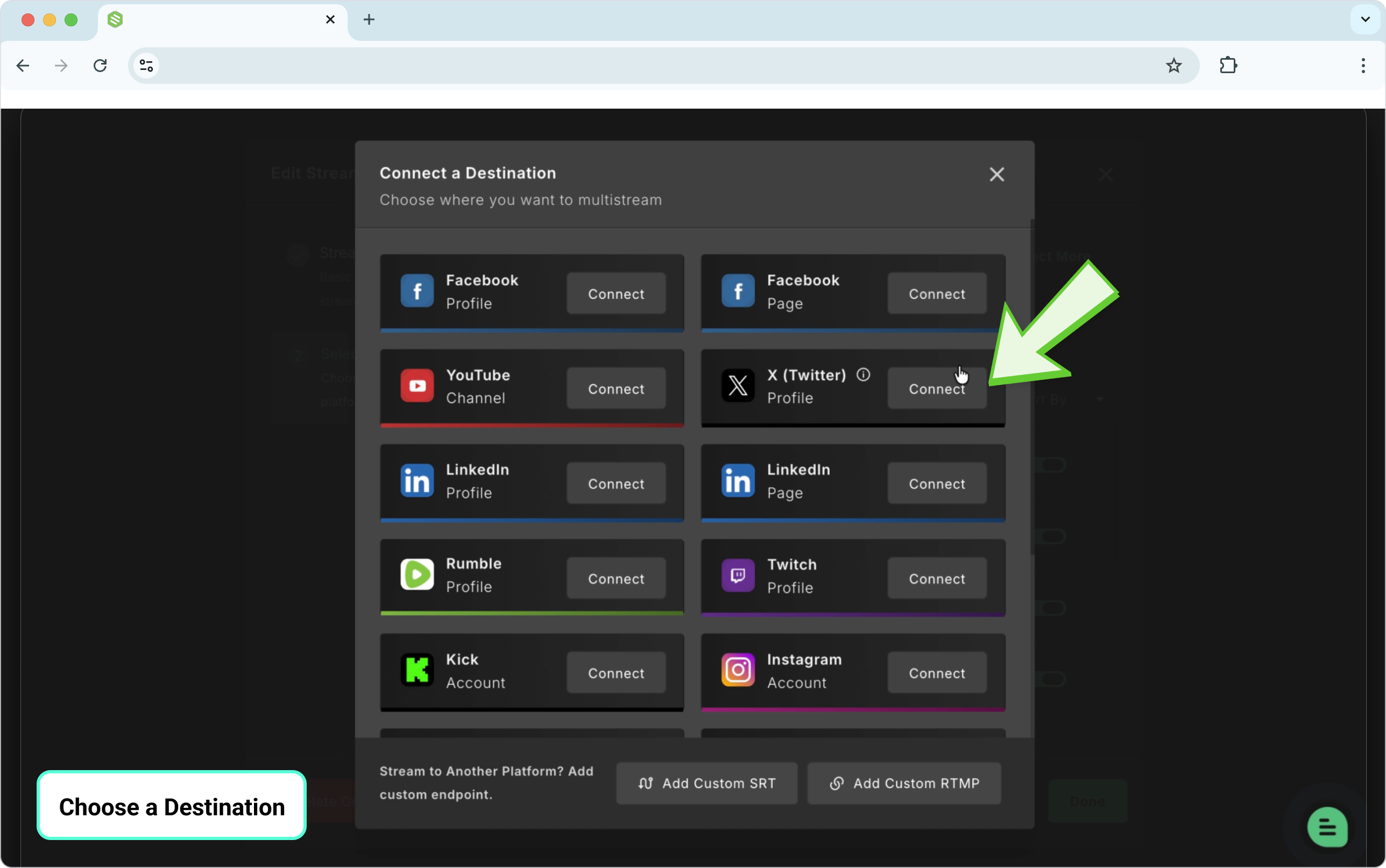Screen dimensions: 1386x868
Task: Click the Kick logo icon
Action: pyautogui.click(x=417, y=670)
